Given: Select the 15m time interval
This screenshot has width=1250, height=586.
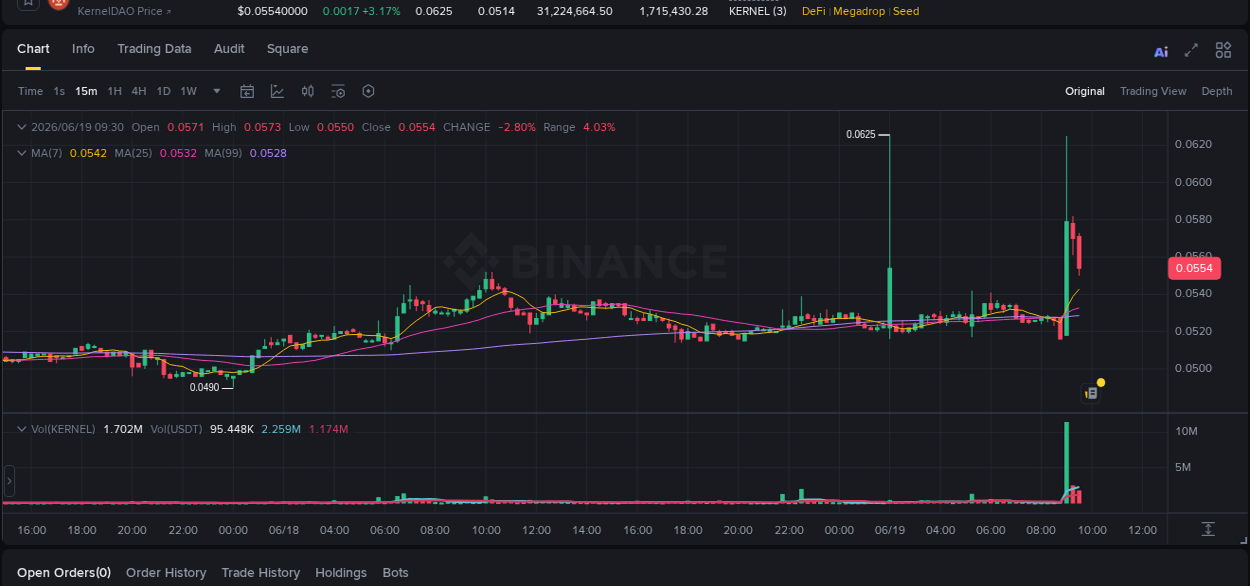Looking at the screenshot, I should point(86,91).
